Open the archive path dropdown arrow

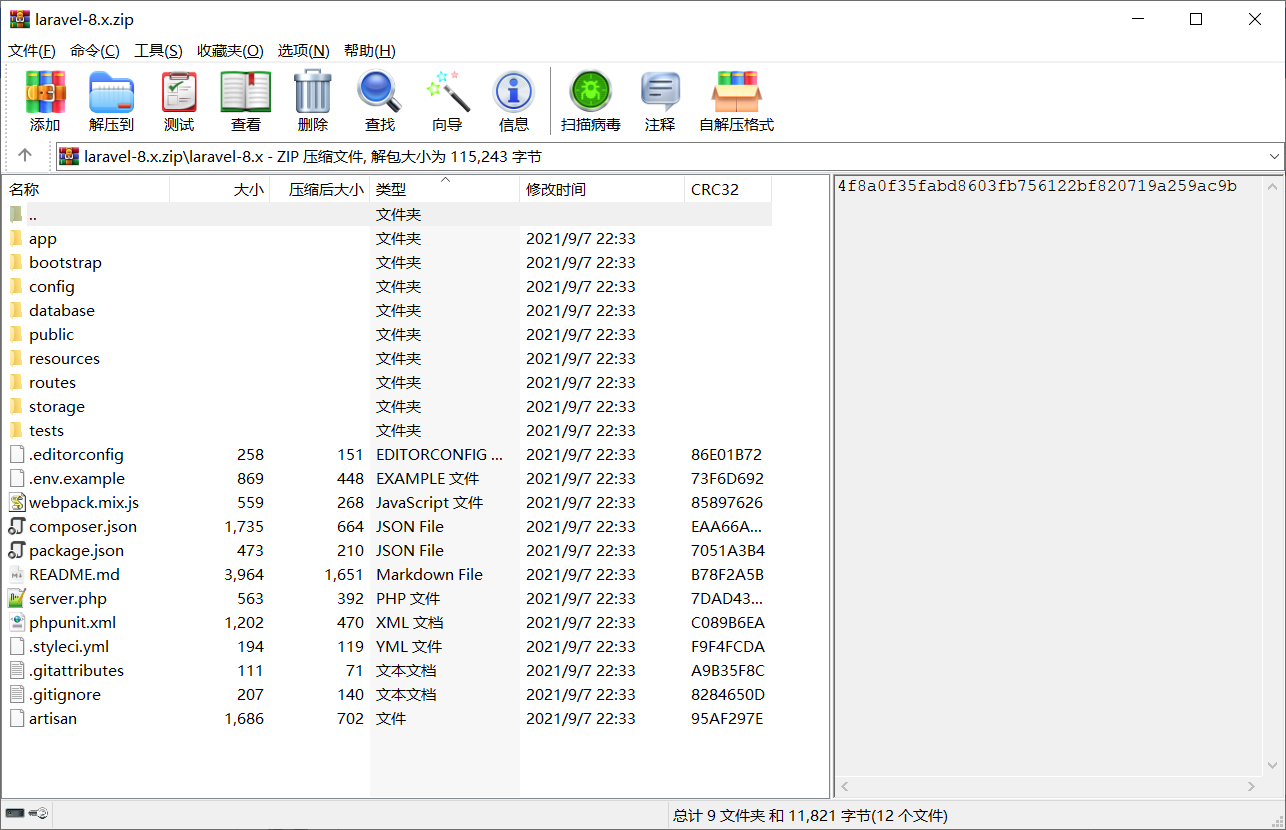1274,157
